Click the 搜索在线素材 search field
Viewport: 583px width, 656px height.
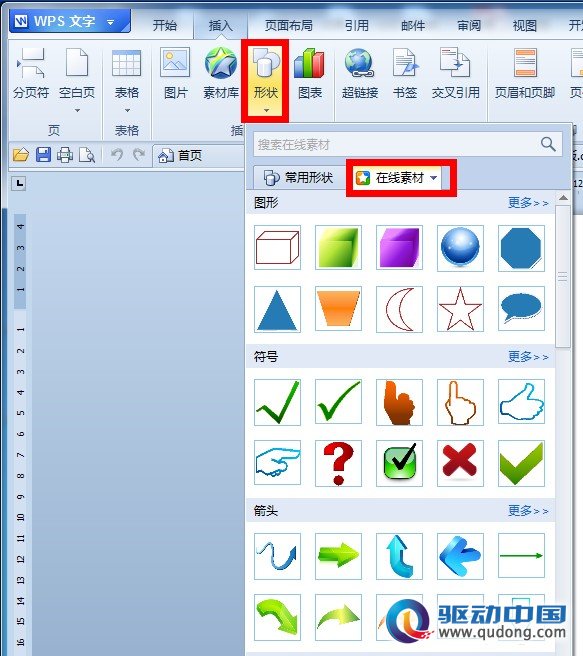click(395, 144)
